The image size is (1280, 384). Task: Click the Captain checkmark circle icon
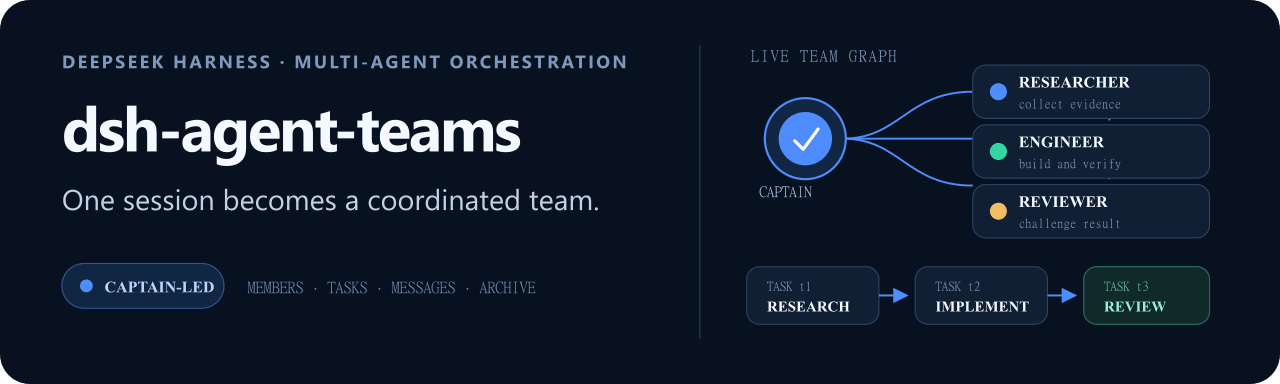[x=806, y=138]
